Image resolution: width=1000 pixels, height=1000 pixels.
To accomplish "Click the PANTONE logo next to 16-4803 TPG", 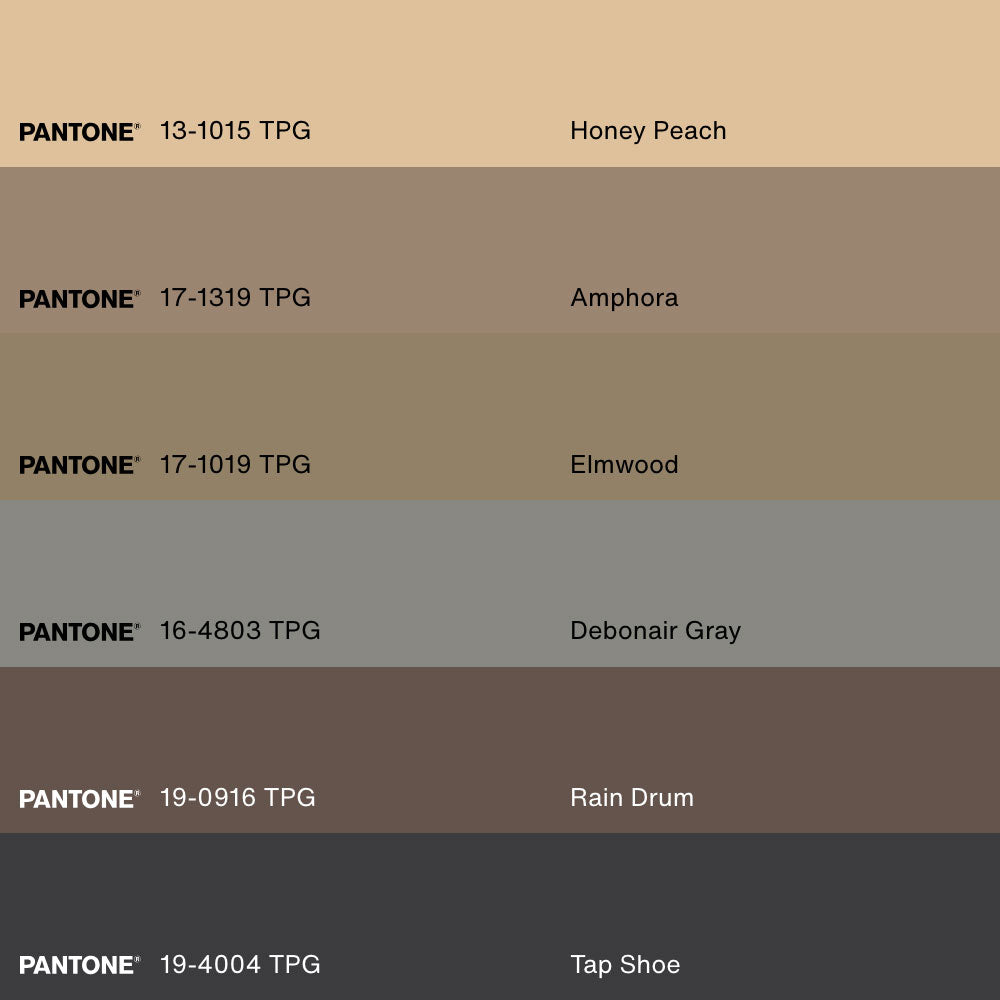I will pyautogui.click(x=79, y=632).
